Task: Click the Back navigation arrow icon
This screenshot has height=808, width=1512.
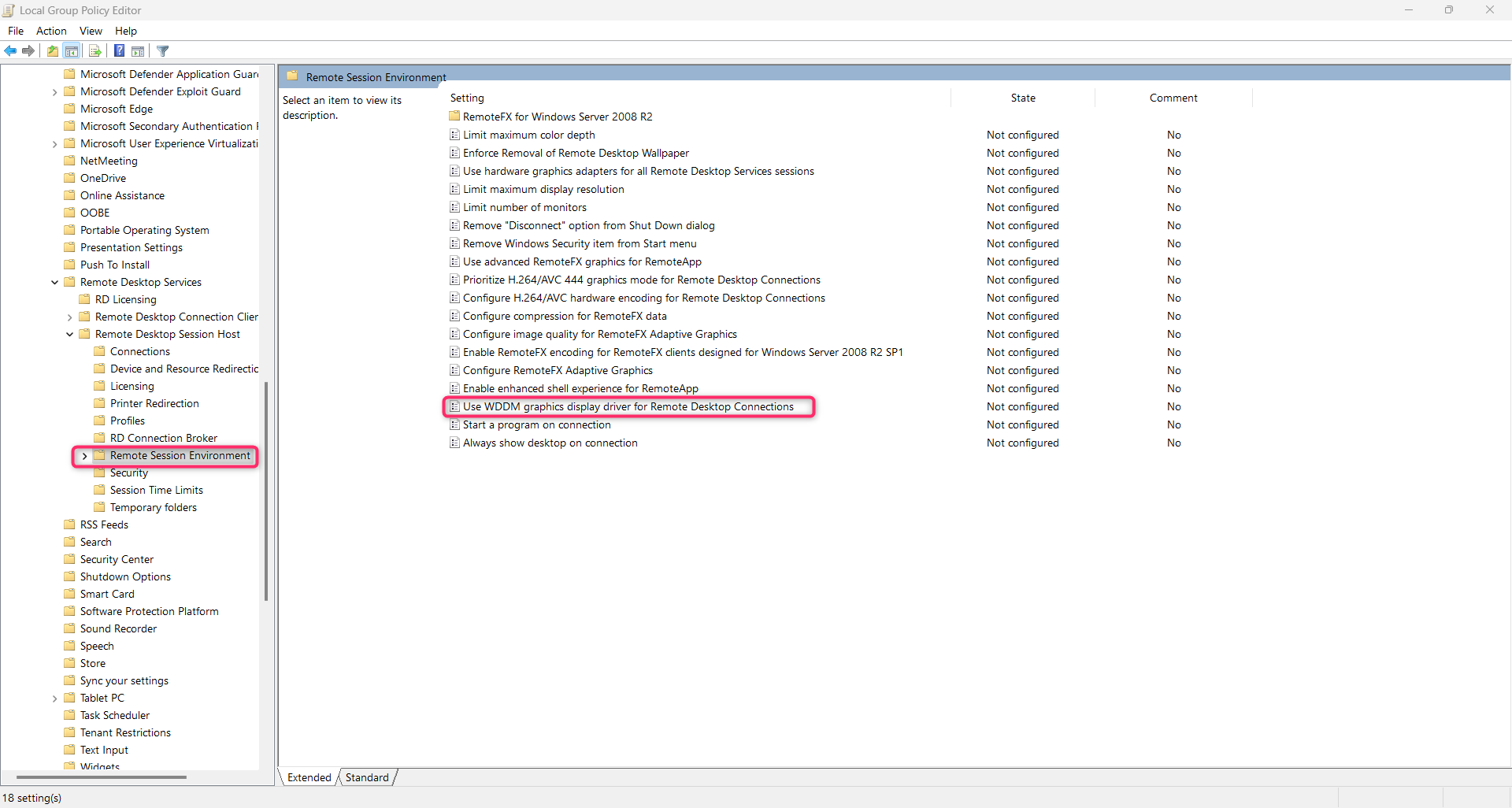Action: point(10,50)
